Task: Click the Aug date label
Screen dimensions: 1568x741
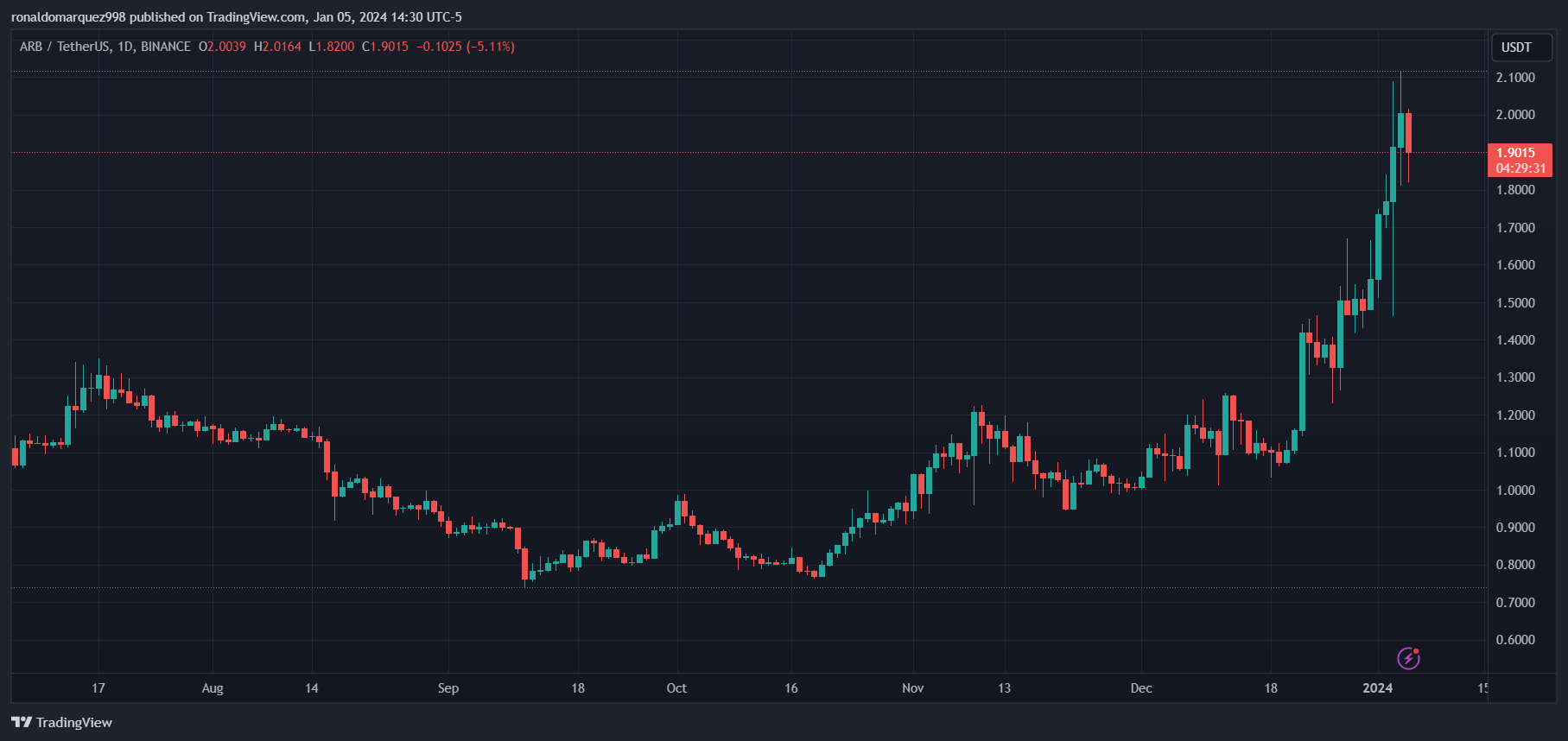Action: [x=213, y=688]
